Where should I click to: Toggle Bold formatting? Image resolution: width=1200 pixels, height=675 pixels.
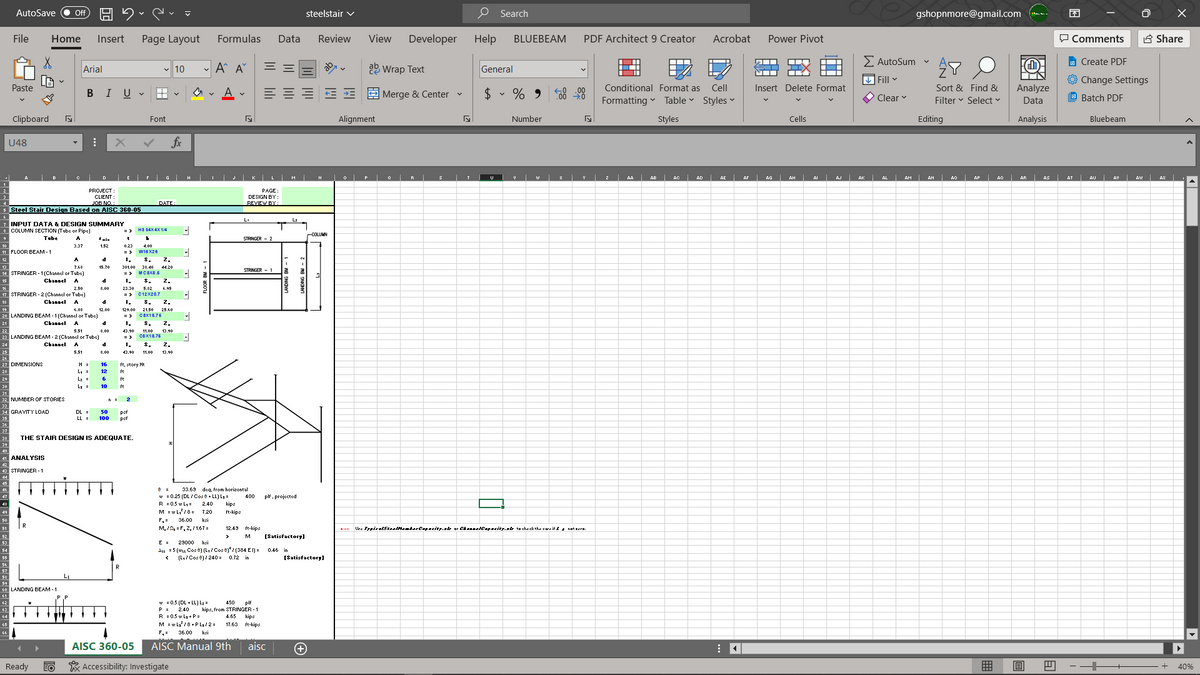(x=89, y=94)
